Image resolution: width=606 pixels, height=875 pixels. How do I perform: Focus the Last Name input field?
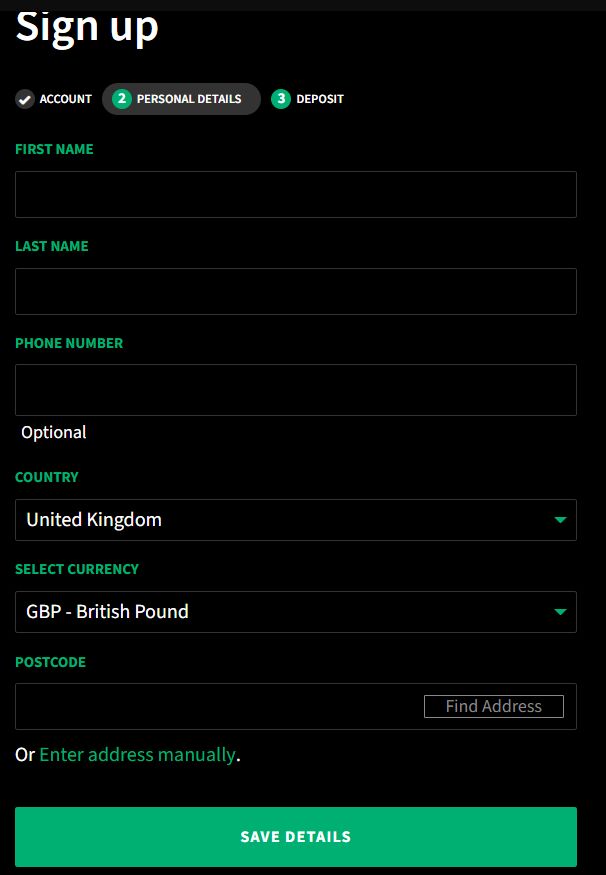[x=296, y=291]
